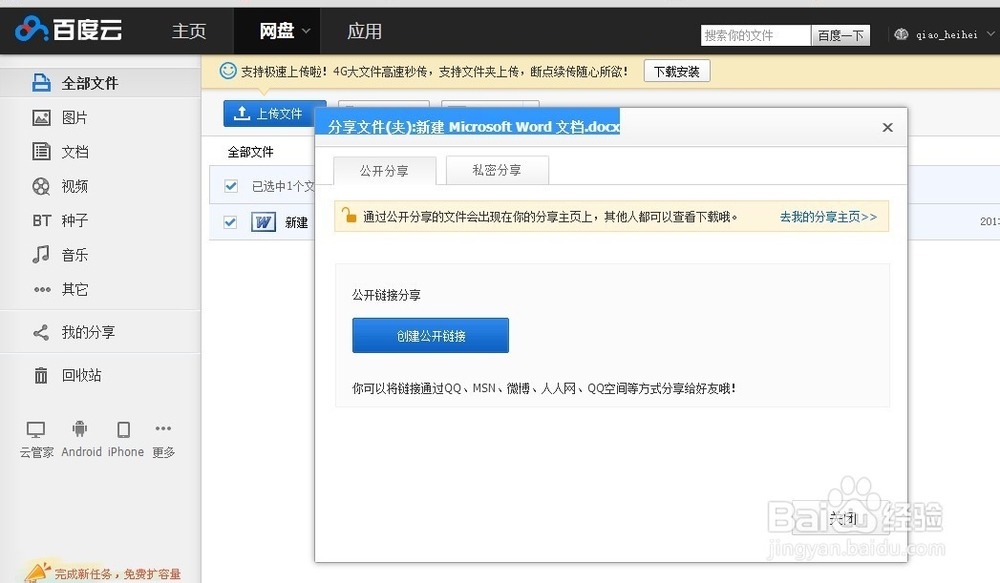
Task: Click the smiley face notice icon
Action: [x=228, y=71]
